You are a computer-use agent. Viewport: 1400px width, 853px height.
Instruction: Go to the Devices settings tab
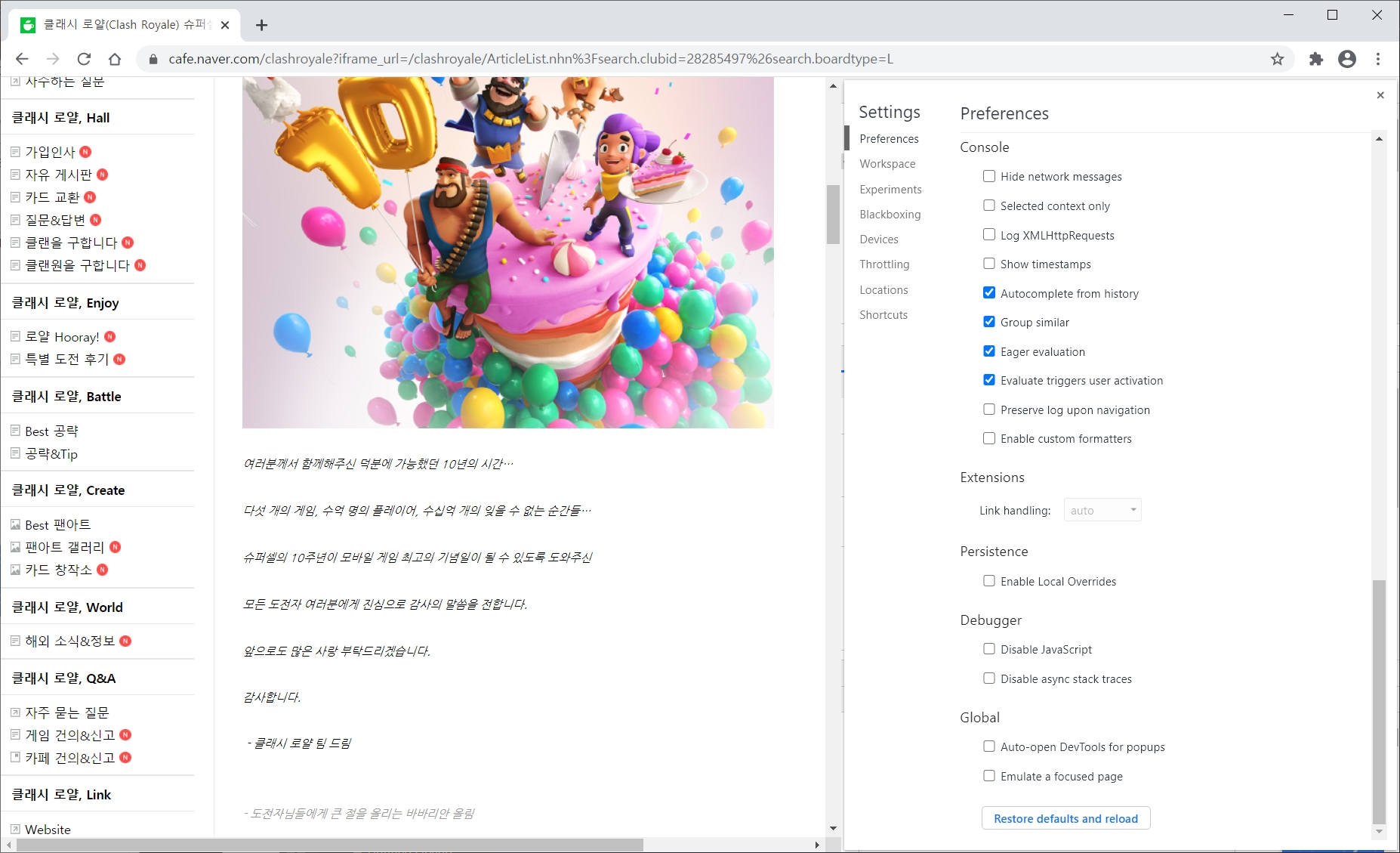click(879, 240)
